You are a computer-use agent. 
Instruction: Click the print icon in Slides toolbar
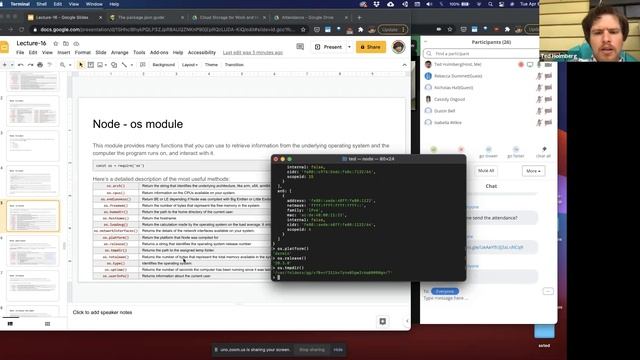coord(40,65)
